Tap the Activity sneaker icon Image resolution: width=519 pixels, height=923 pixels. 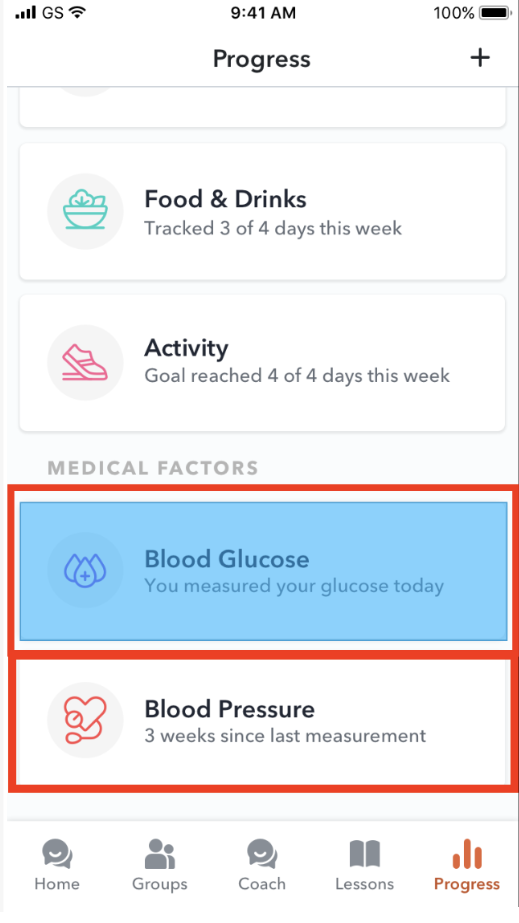point(85,362)
